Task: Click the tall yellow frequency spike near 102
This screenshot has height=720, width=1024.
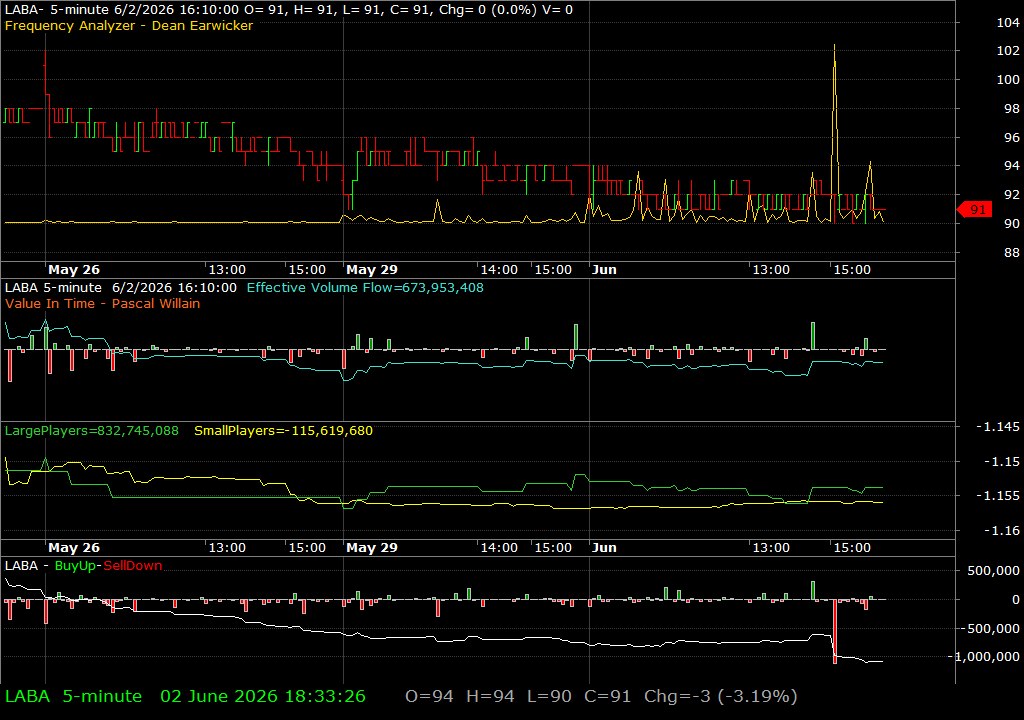Action: [x=834, y=131]
